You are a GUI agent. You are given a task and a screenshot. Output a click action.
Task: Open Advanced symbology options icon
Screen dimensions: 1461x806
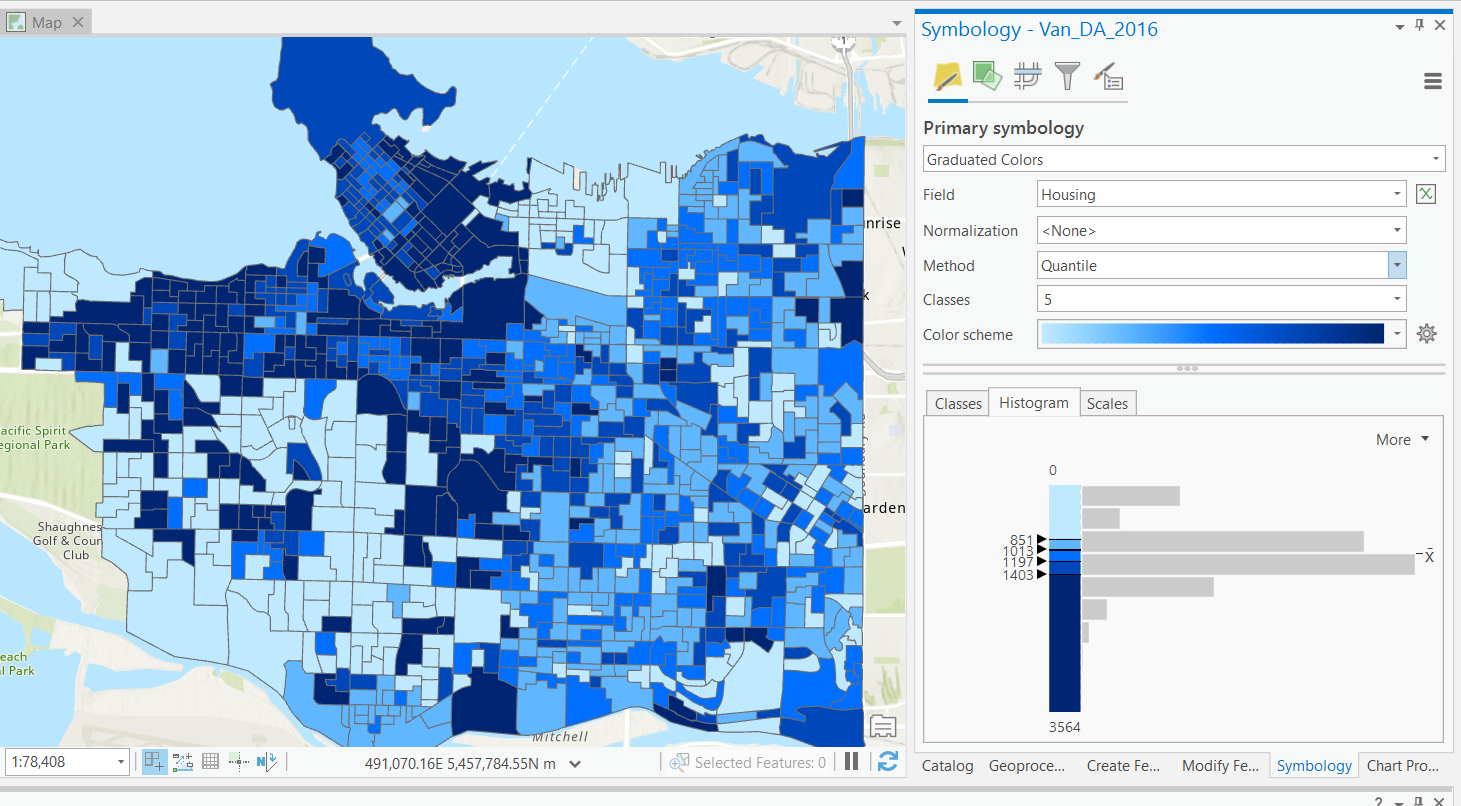pos(1108,76)
